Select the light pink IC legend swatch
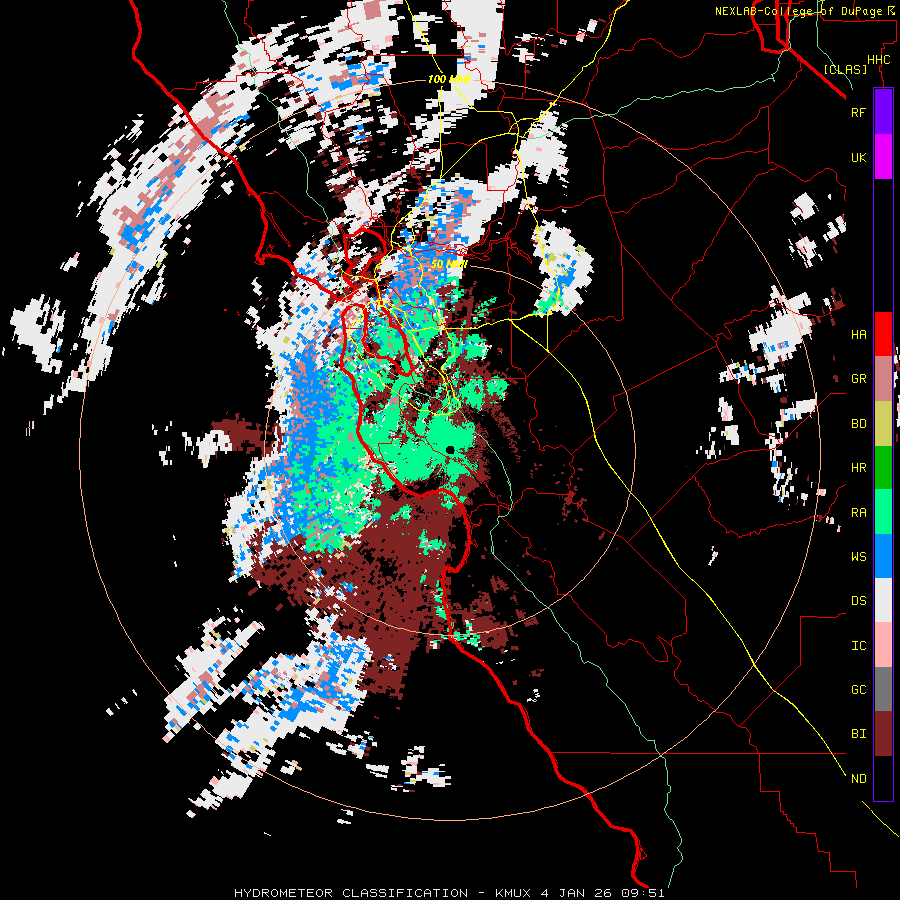The height and width of the screenshot is (900, 900). click(883, 645)
